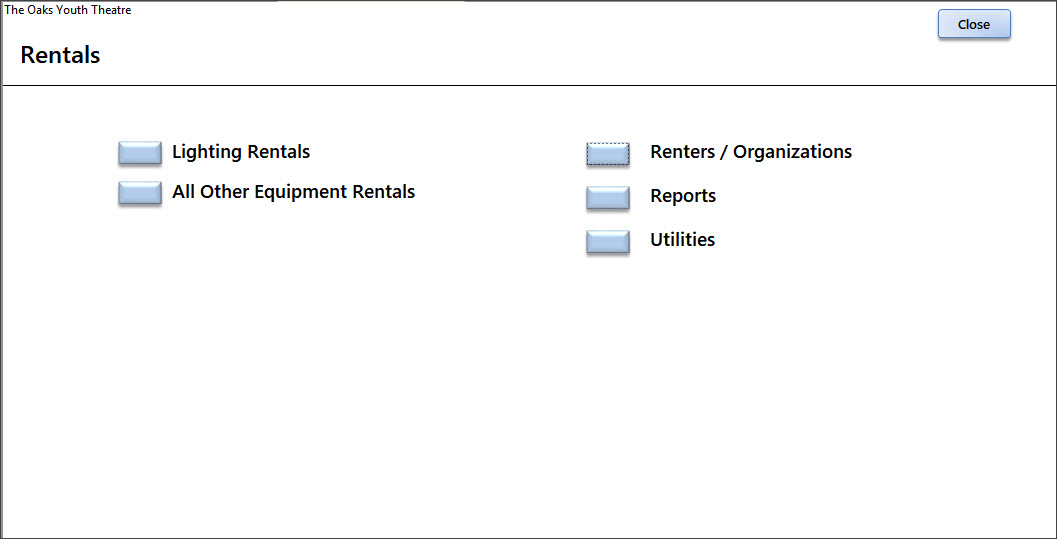This screenshot has height=539, width=1057.
Task: Open All Other Equipment Rentals via its blue button
Action: 140,193
